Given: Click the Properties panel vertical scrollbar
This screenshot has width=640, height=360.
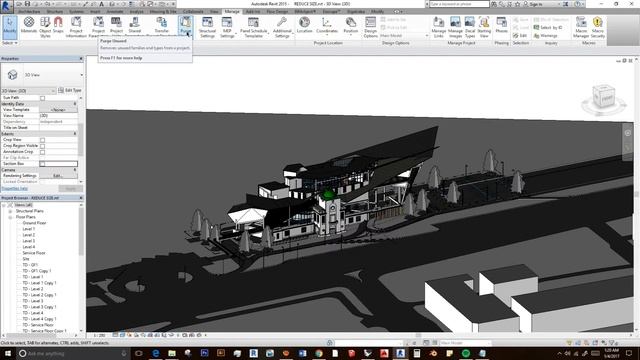Looking at the screenshot, I should (x=81, y=139).
